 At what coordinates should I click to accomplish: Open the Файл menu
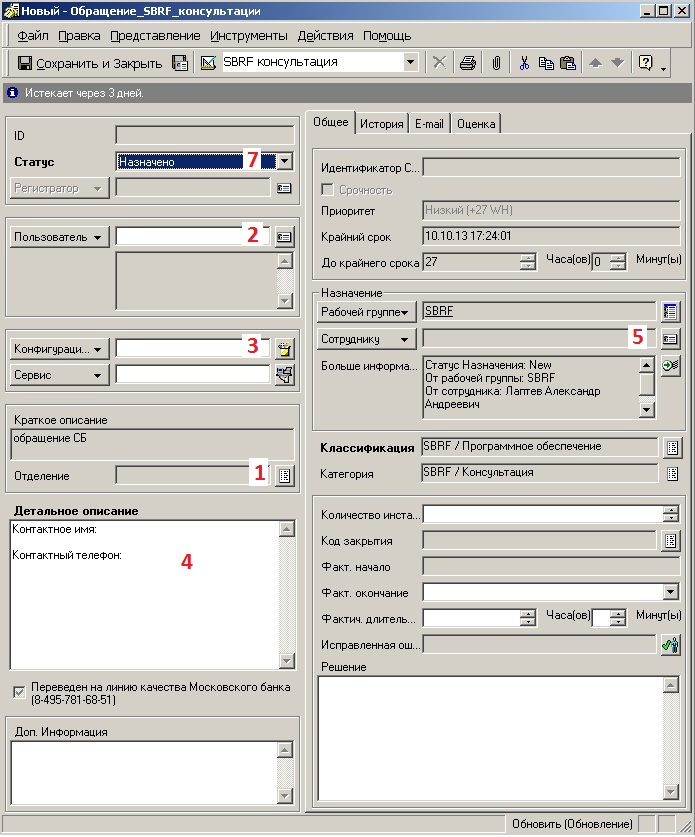[33, 36]
